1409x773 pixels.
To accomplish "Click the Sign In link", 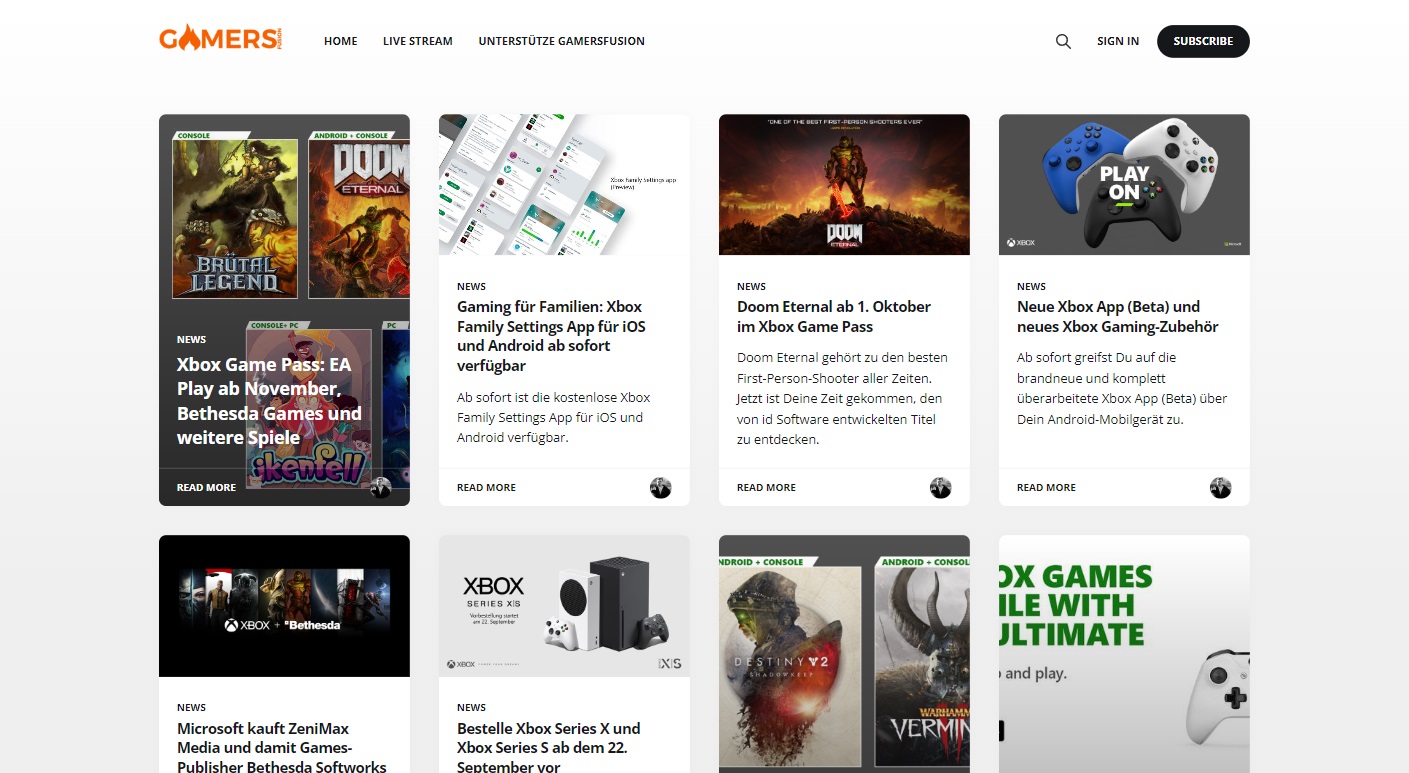I will pos(1117,42).
